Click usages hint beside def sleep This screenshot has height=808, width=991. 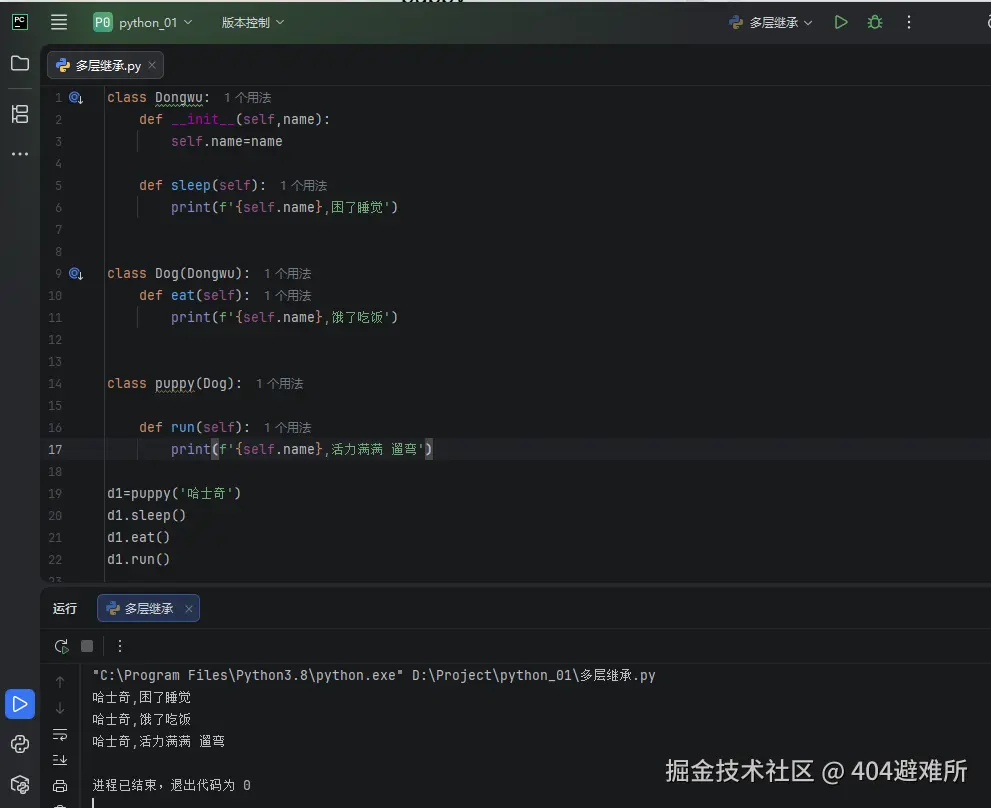click(303, 185)
